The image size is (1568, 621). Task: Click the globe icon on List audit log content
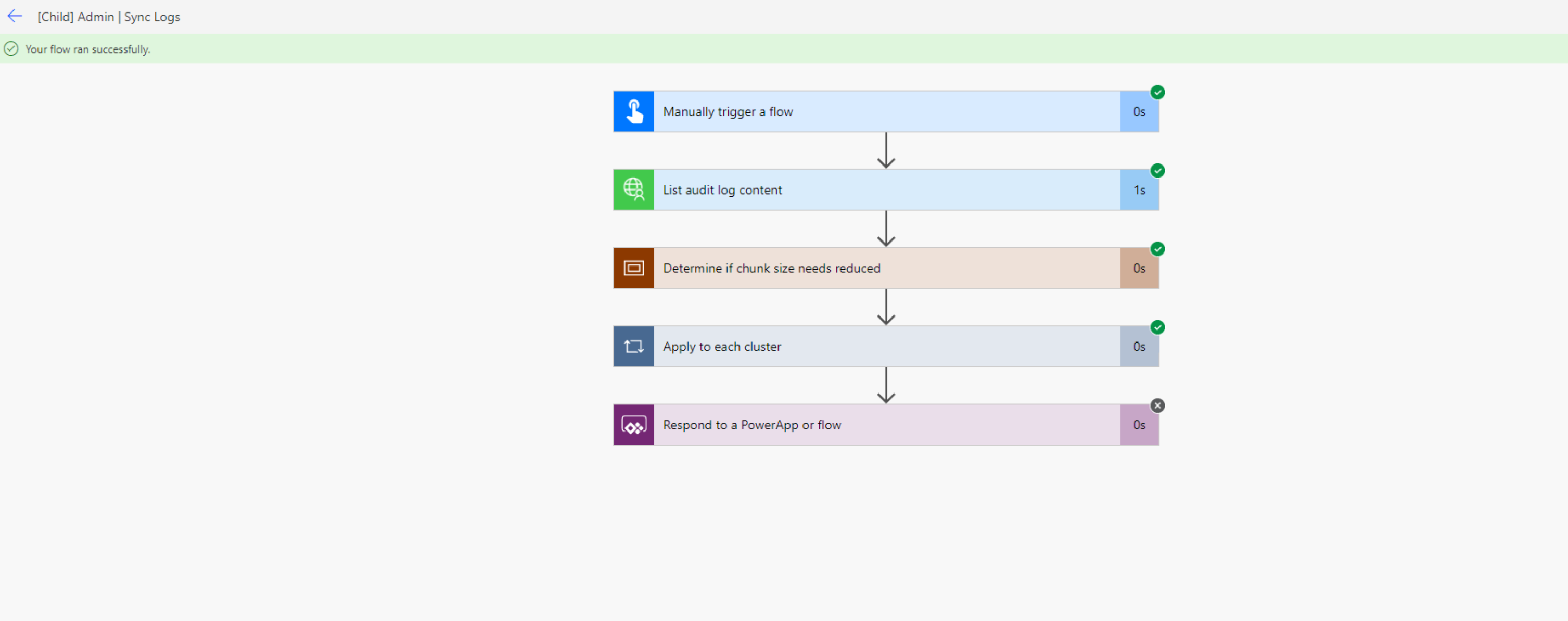[634, 189]
